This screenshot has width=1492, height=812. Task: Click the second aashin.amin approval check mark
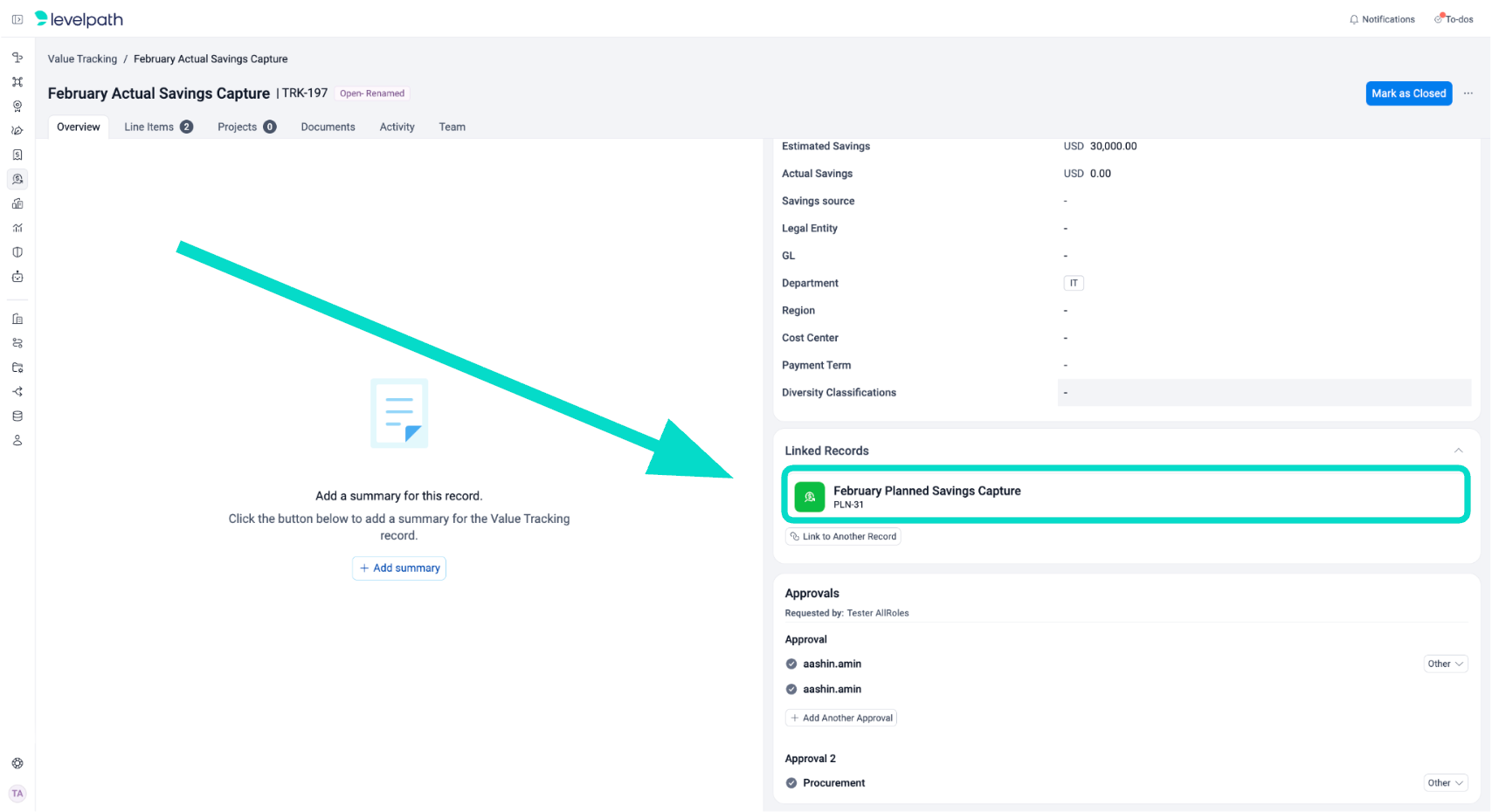tap(791, 689)
